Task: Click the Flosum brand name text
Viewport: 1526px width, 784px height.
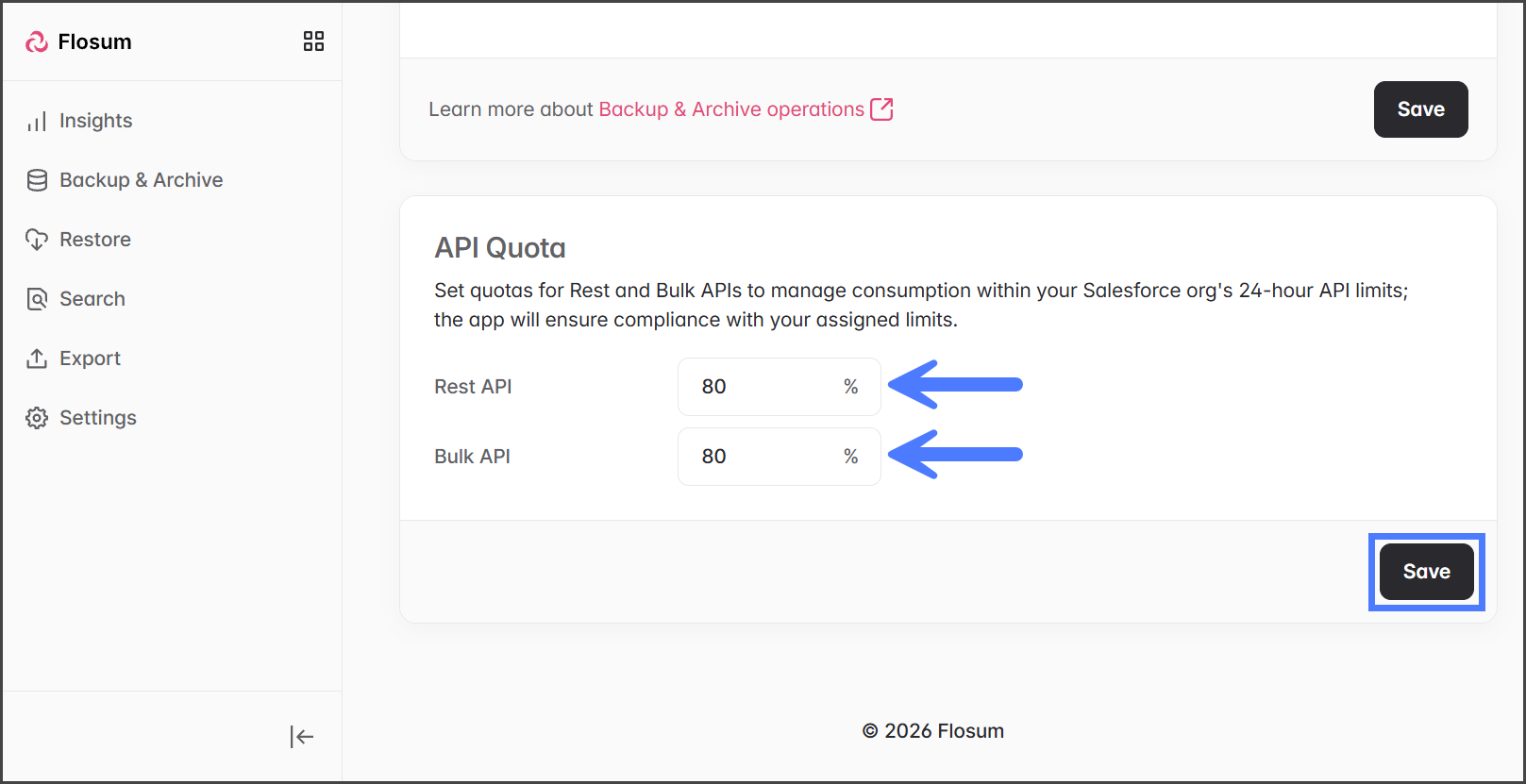Action: [94, 42]
